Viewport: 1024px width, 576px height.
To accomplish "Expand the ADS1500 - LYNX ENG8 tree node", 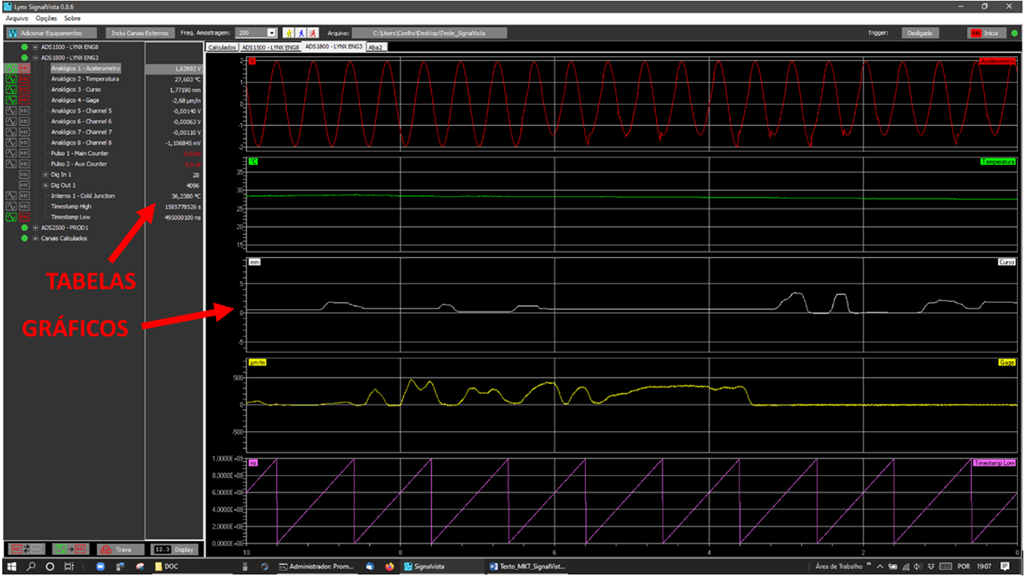I will coord(35,47).
